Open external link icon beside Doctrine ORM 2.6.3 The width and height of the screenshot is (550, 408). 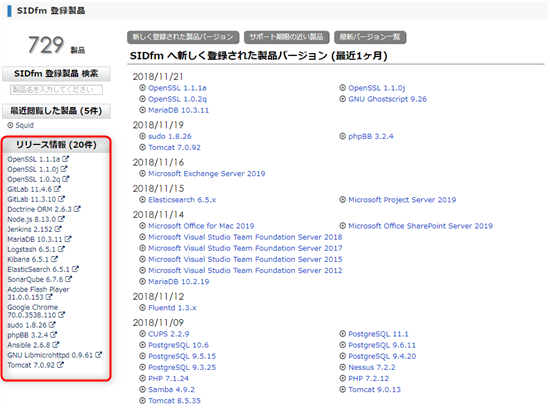click(77, 209)
